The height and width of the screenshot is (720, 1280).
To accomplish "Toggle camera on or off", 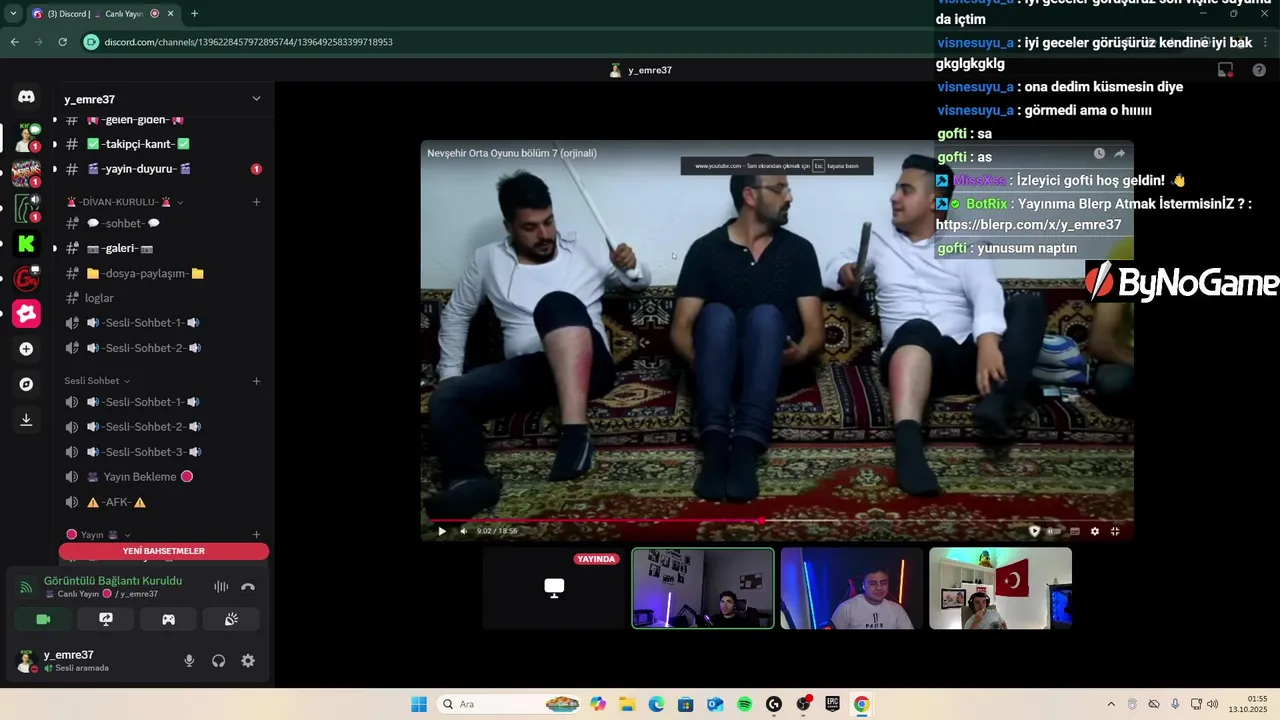I will pos(43,620).
